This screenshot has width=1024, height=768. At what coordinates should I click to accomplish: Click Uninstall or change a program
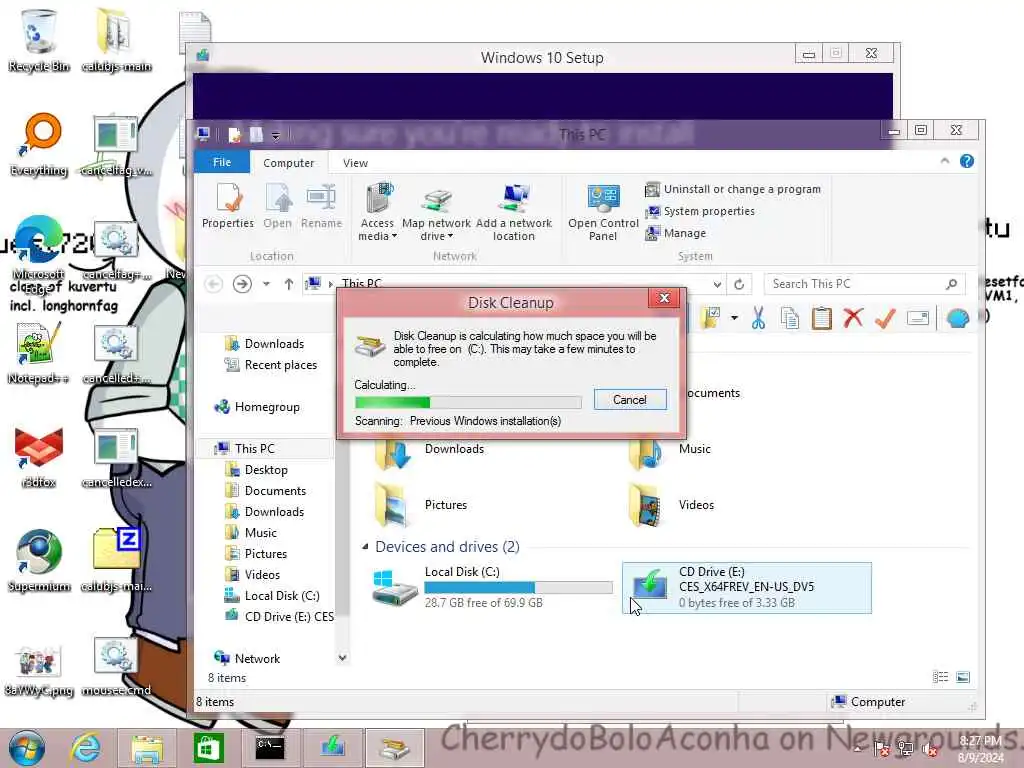click(733, 189)
